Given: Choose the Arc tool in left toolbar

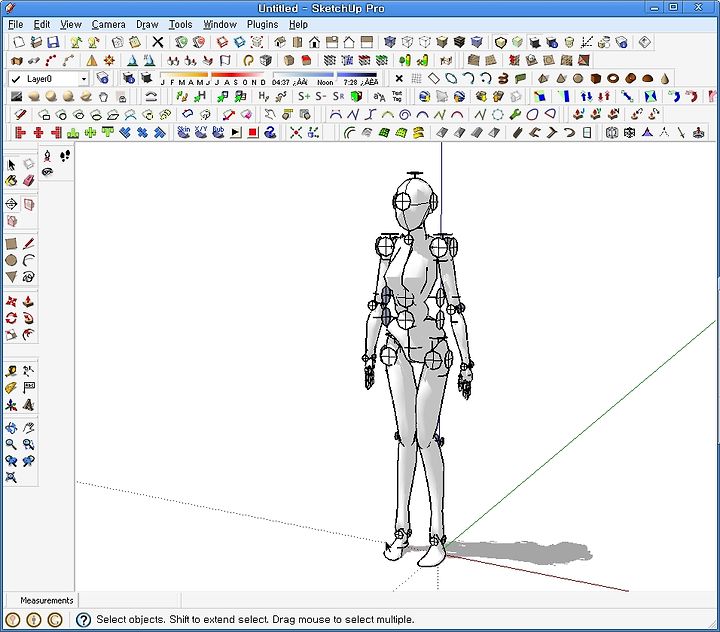Looking at the screenshot, I should pos(28,260).
